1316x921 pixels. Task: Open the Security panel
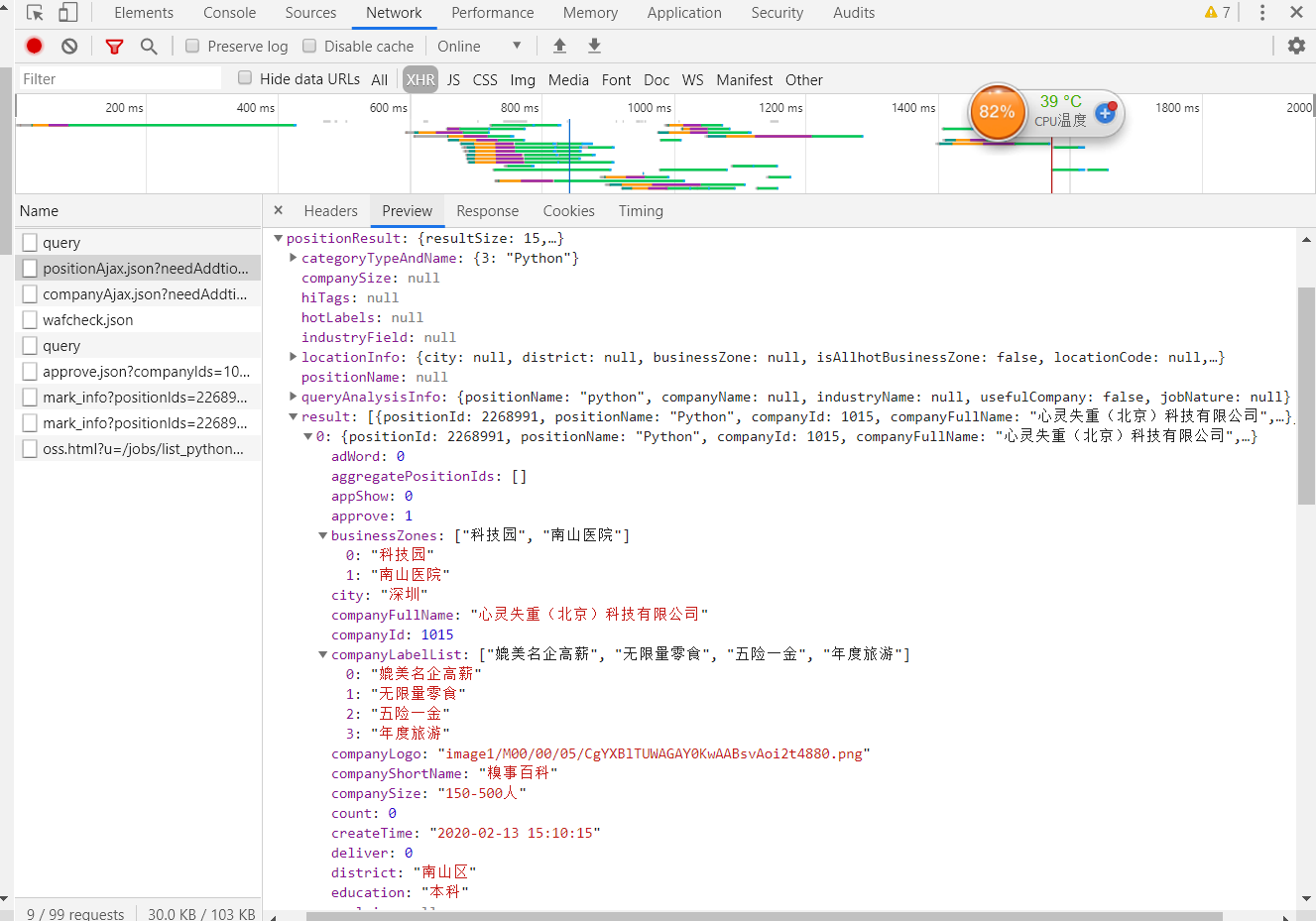(x=778, y=13)
